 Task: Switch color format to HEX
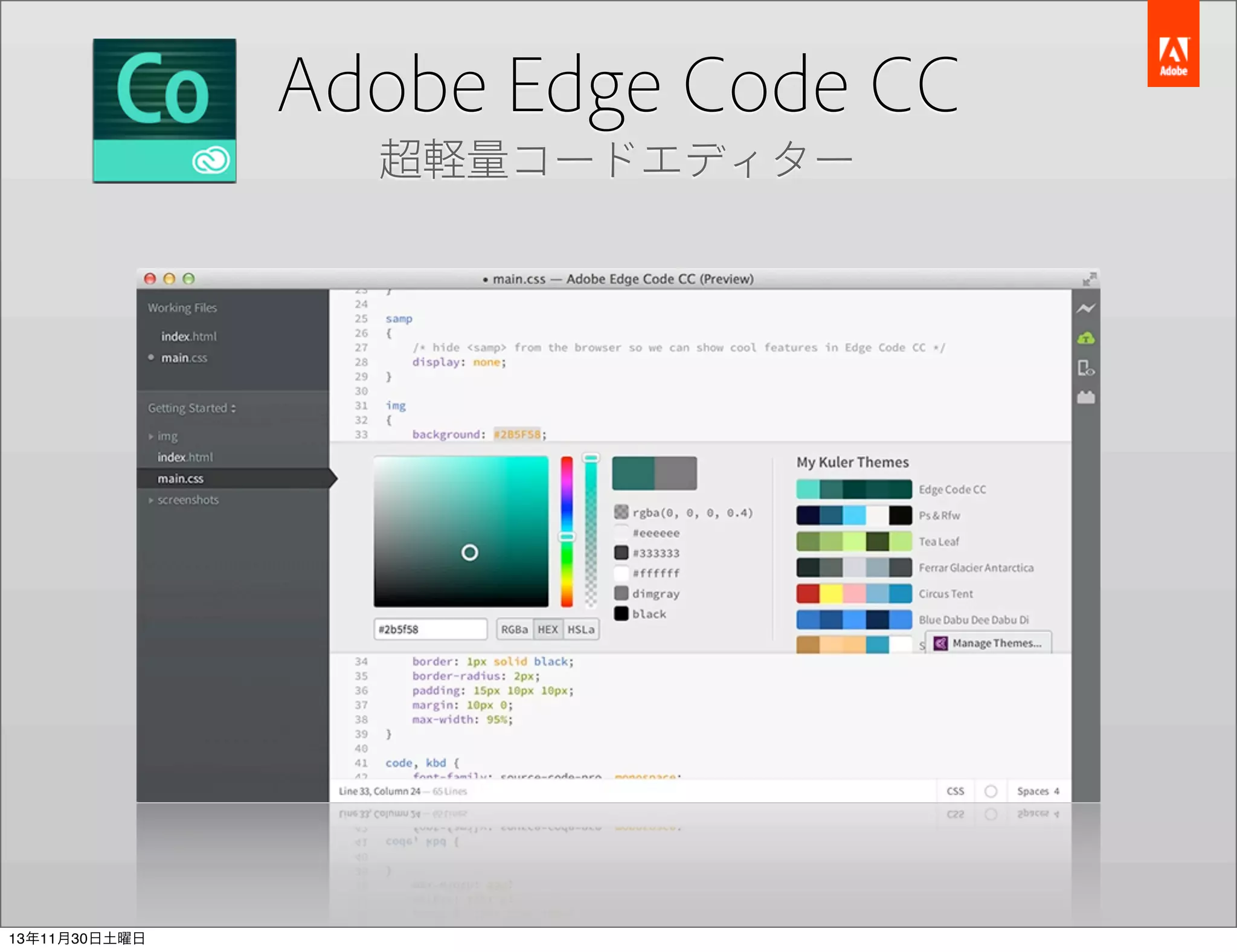point(548,629)
